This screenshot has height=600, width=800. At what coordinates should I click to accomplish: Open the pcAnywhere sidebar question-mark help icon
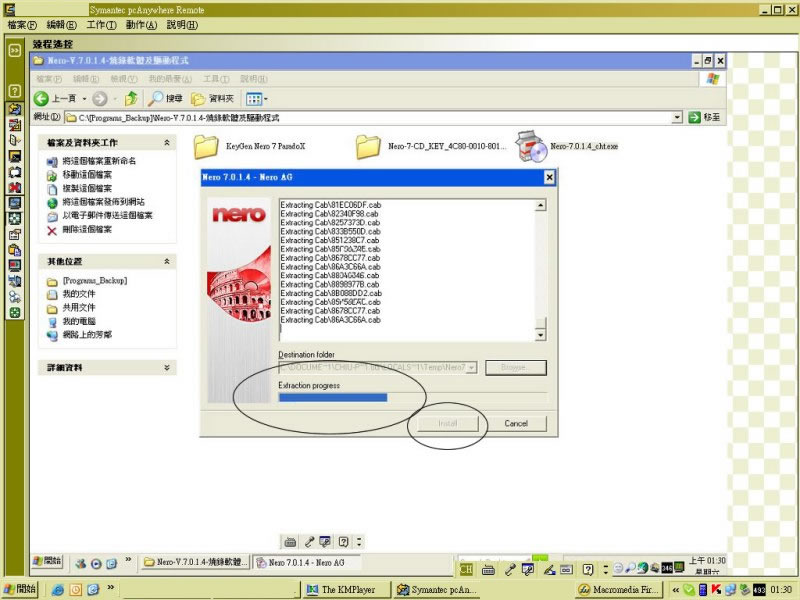point(14,91)
